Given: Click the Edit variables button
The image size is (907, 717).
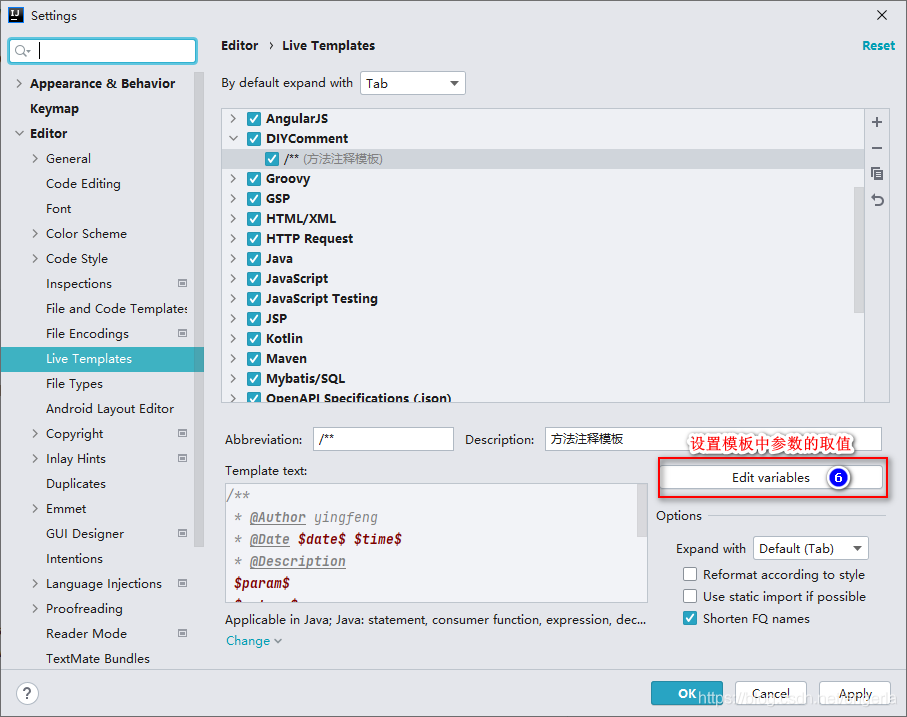Looking at the screenshot, I should click(771, 478).
